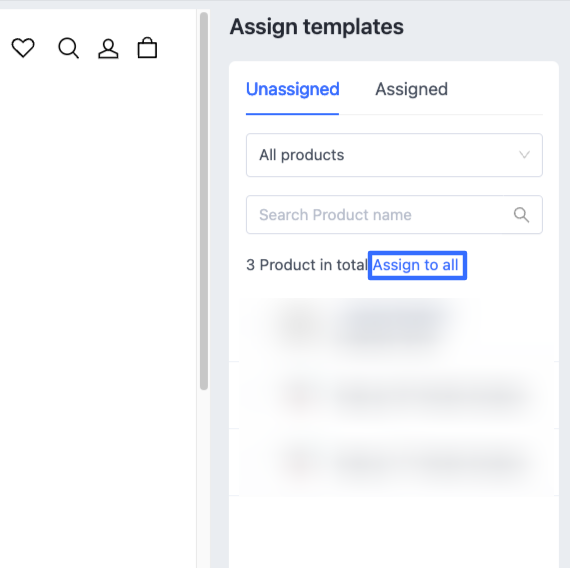Switch to the Unassigned tab

(293, 89)
